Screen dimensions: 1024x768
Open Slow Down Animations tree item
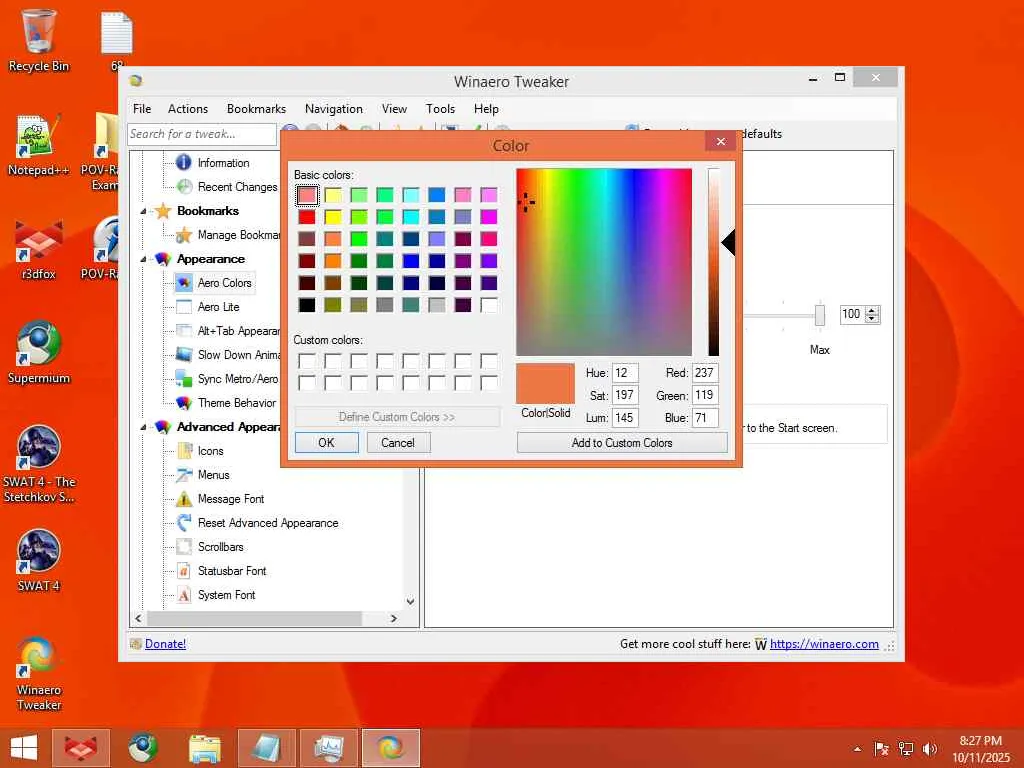point(238,355)
